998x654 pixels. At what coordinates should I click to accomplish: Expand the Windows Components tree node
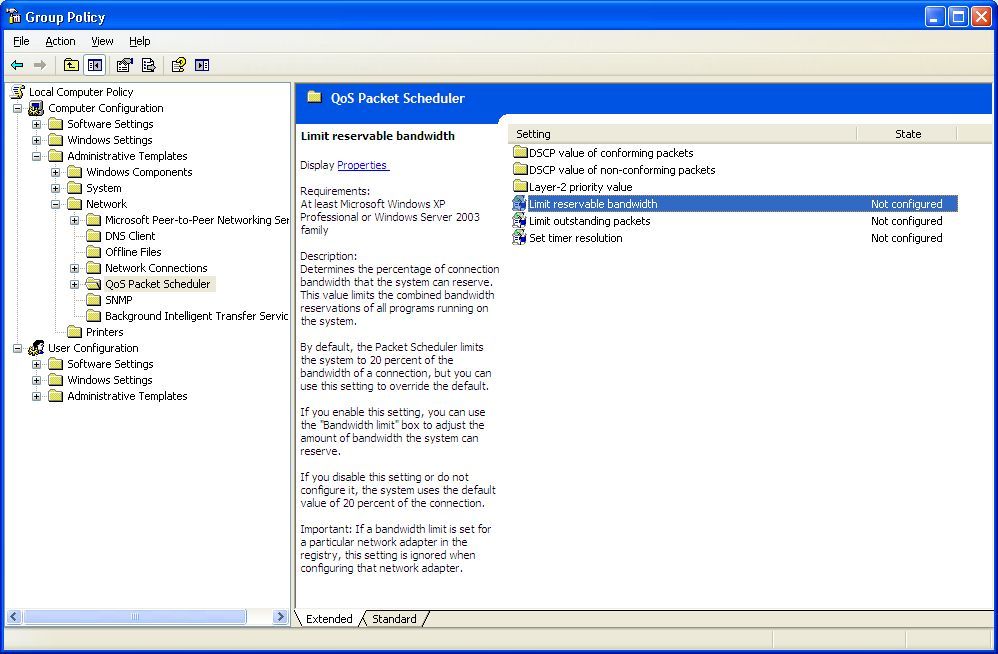[56, 172]
